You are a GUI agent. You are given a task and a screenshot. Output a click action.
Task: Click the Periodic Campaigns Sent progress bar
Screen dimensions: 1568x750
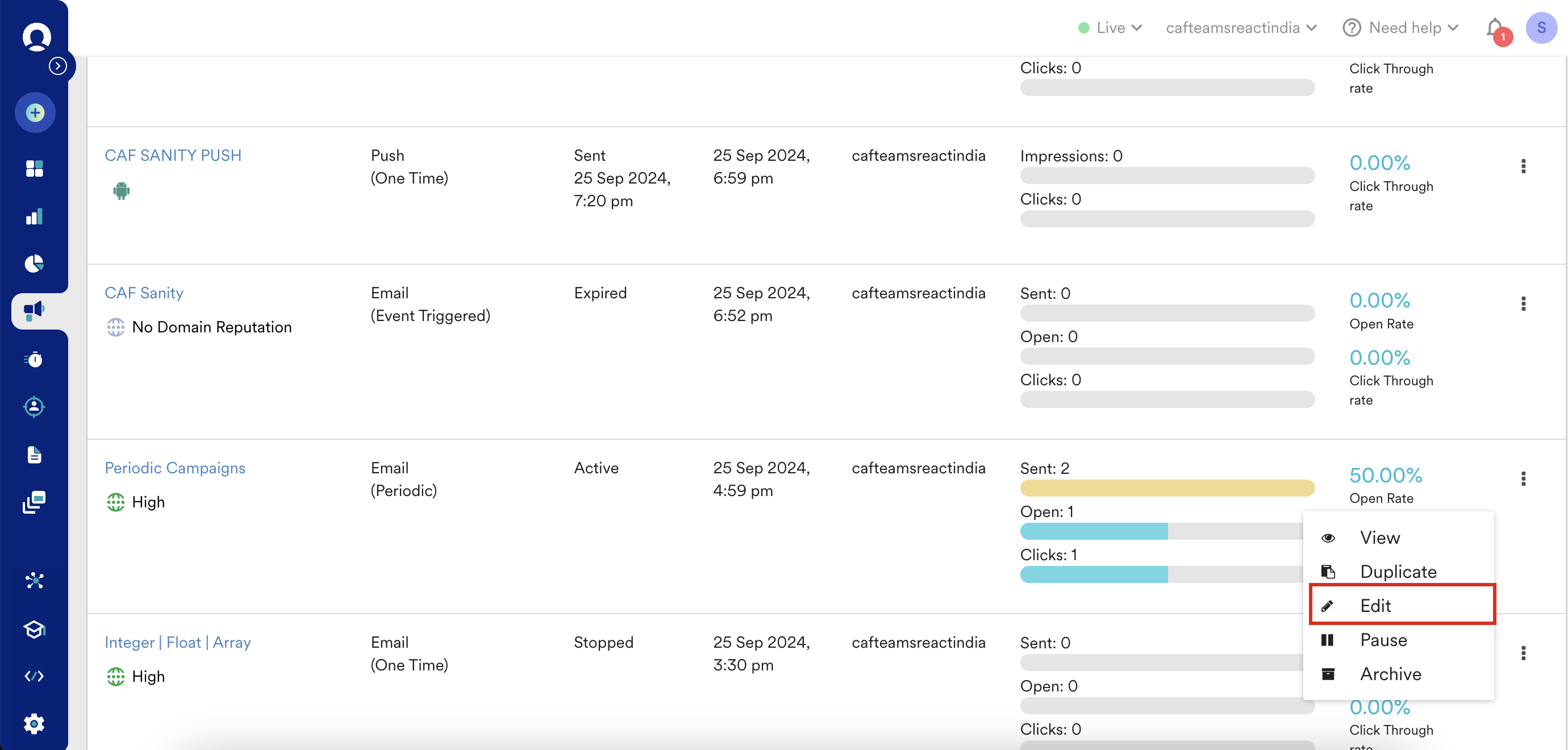click(1167, 488)
